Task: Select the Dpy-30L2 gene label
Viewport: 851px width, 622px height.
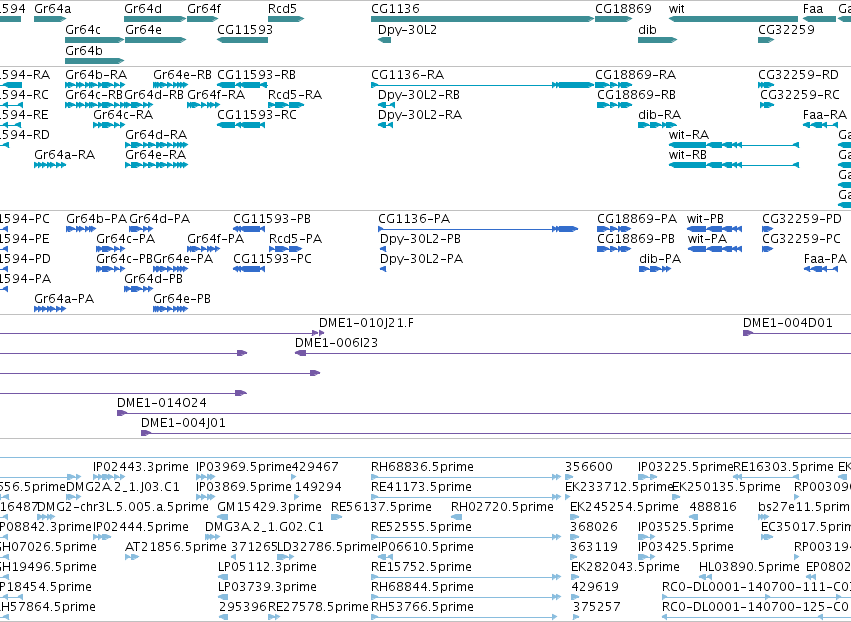Action: click(x=408, y=30)
